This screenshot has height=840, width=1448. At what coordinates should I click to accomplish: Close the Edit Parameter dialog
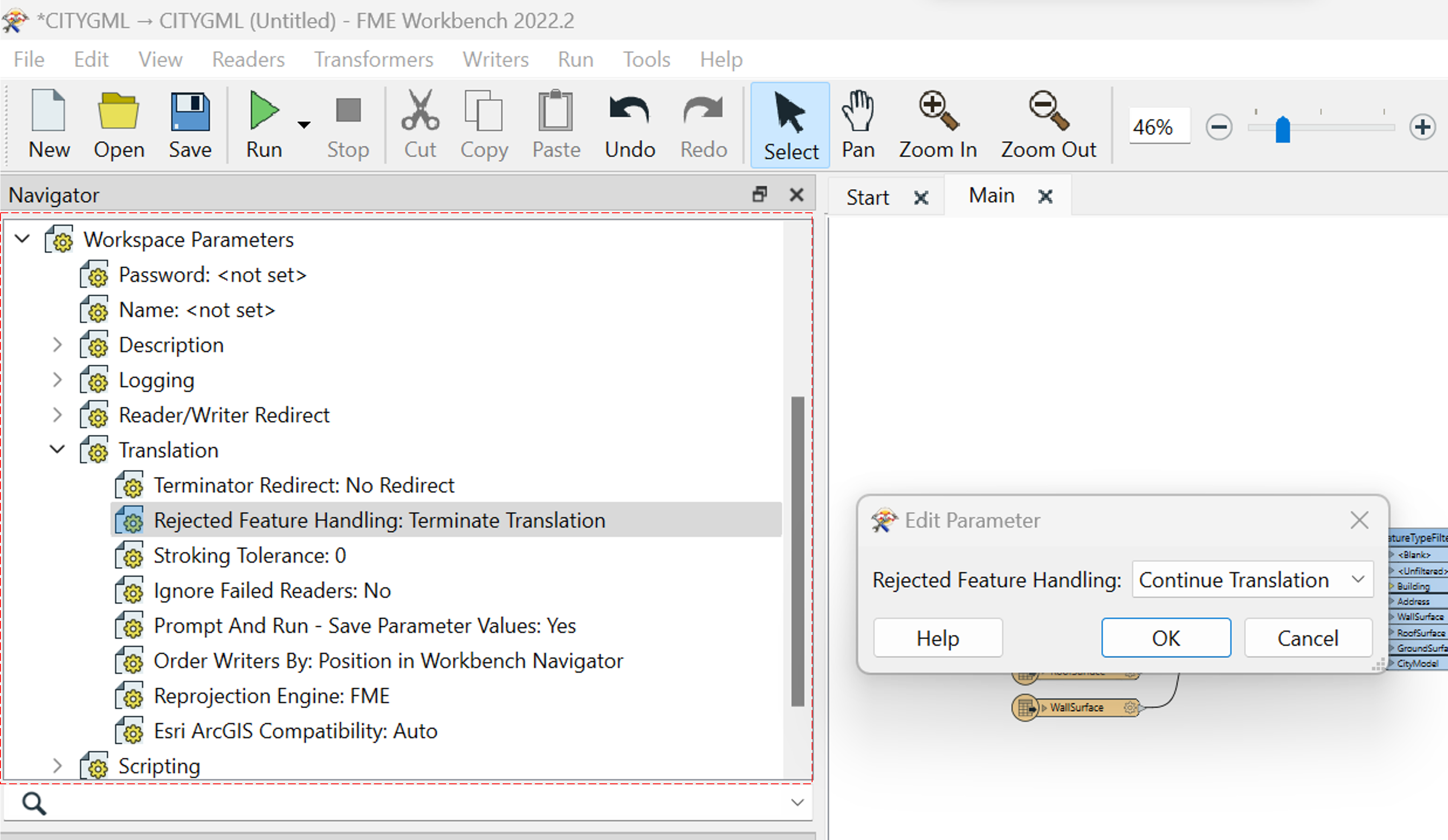(x=1359, y=520)
